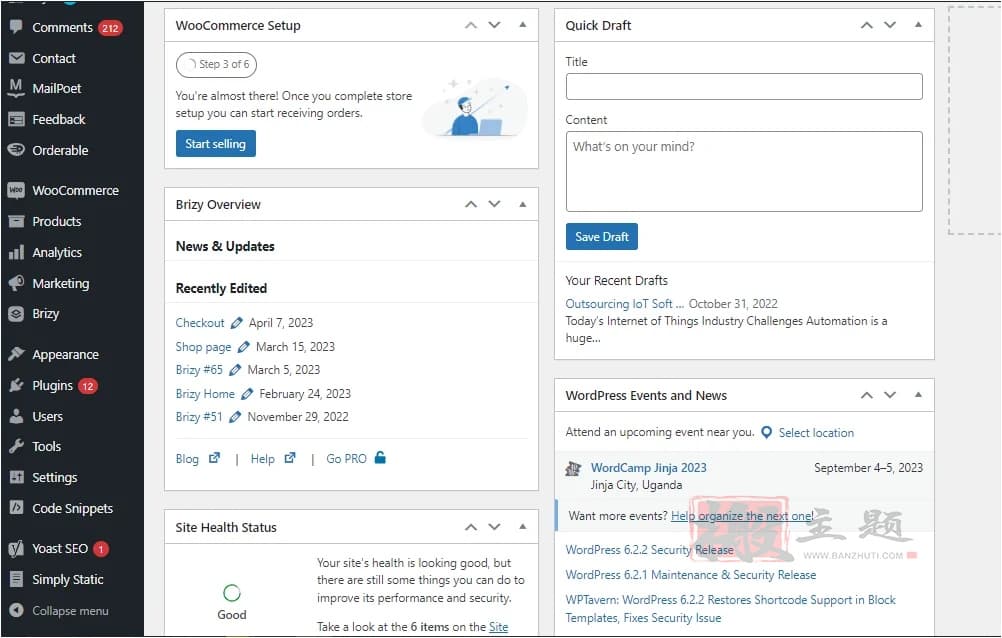Viewport: 1002px width, 638px height.
Task: Open WordPress 6.2.1 Maintenance & Security Release link
Action: [x=691, y=575]
